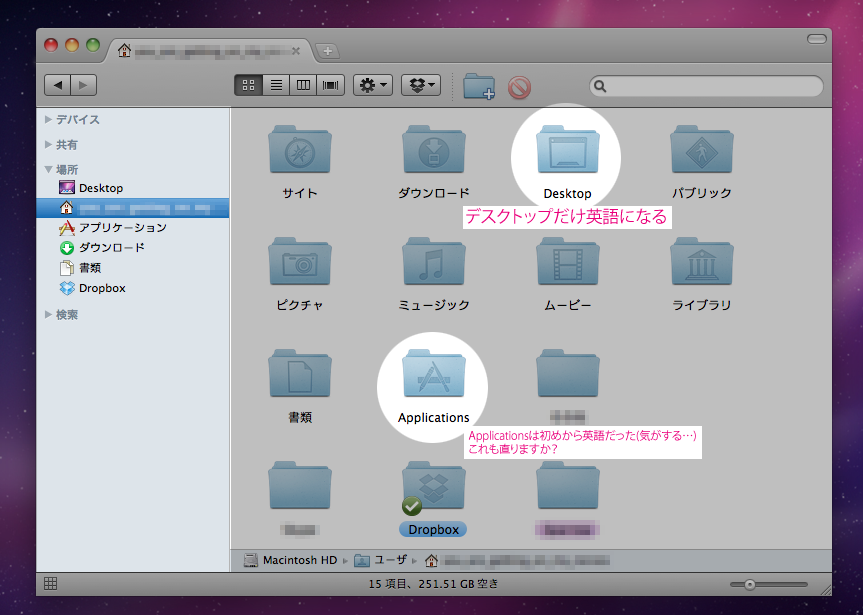Screen dimensions: 863x615
Task: Switch to list view mode
Action: point(276,86)
